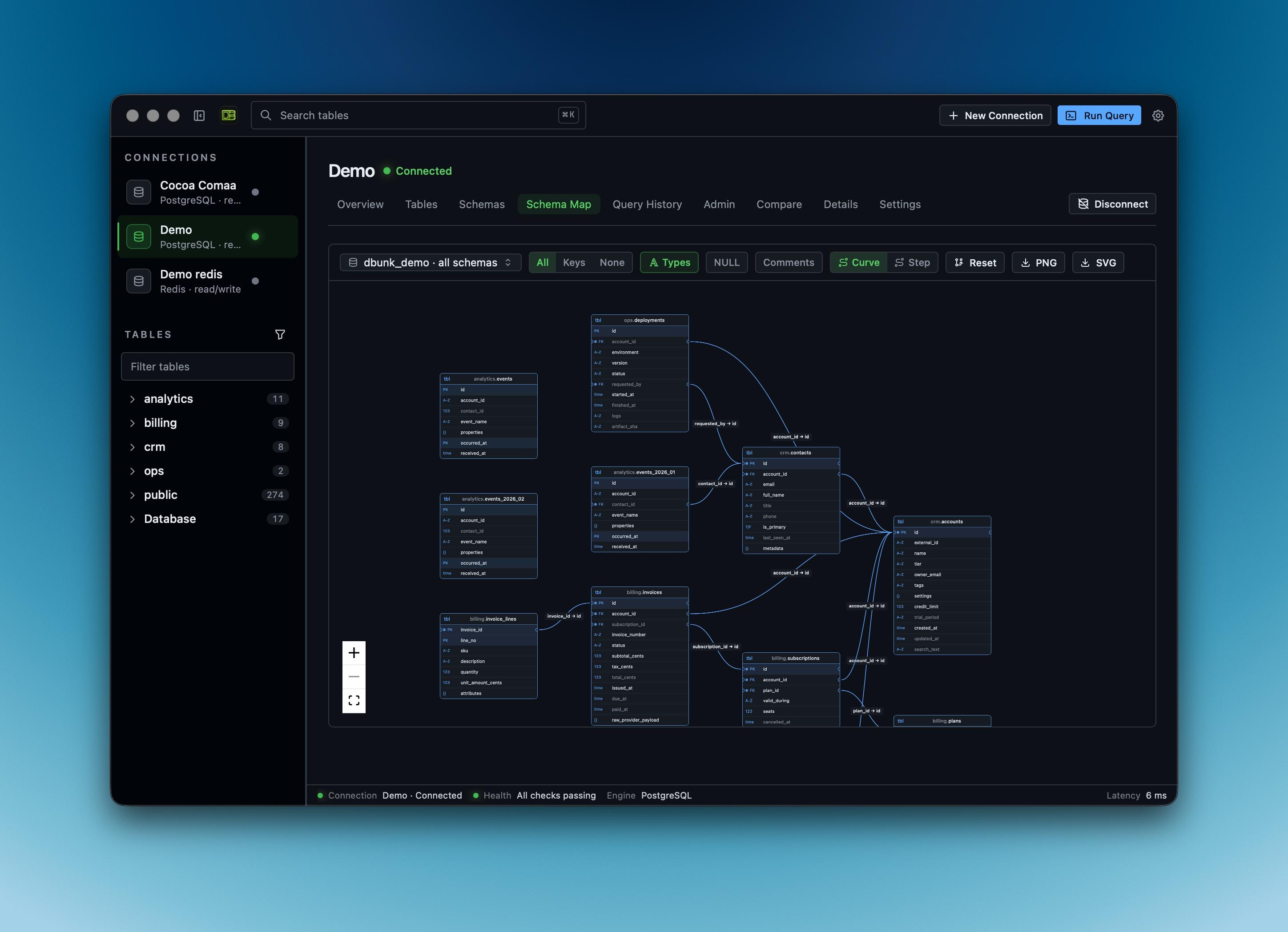The width and height of the screenshot is (1288, 932).
Task: Click Demo redis database icon
Action: [139, 281]
